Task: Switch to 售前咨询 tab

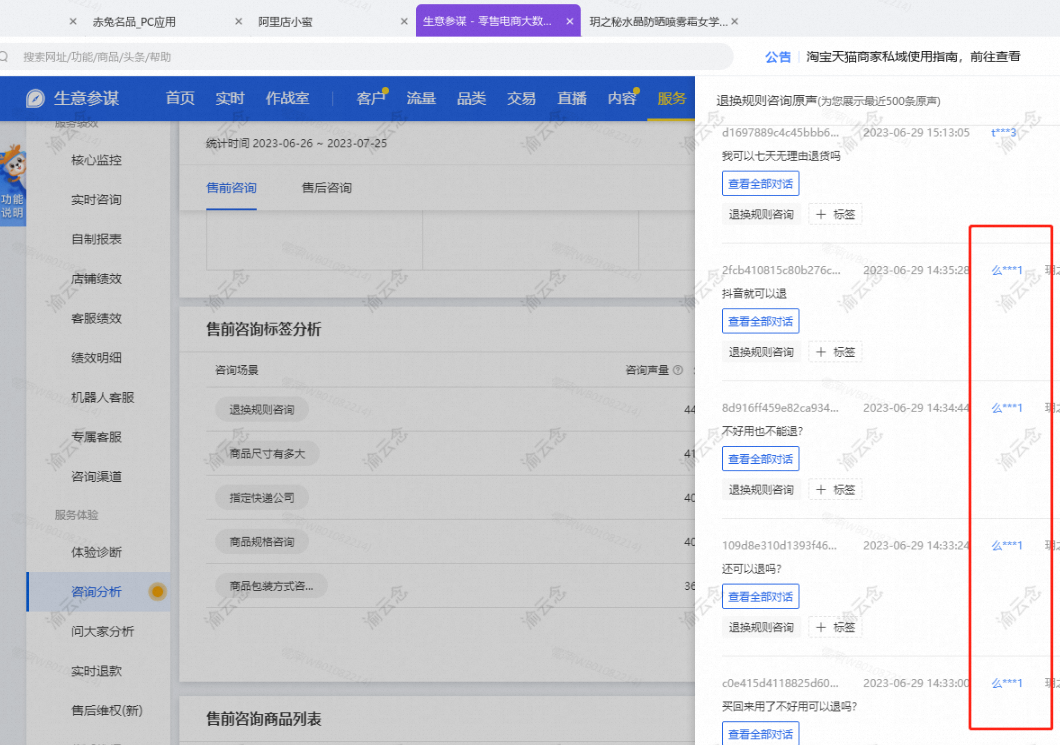Action: tap(231, 188)
